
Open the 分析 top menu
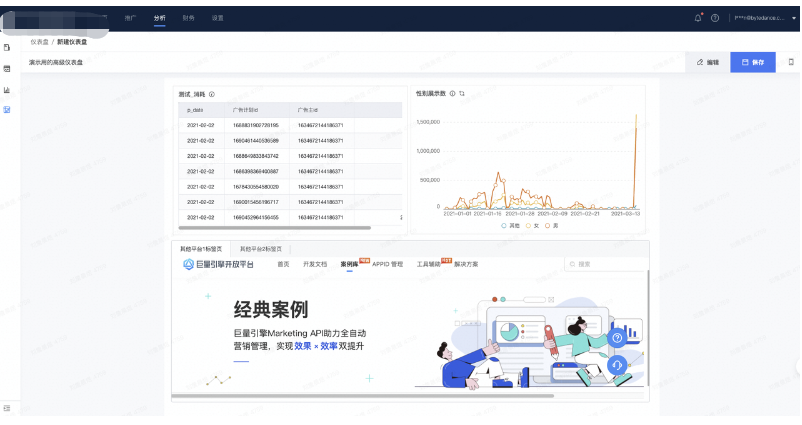point(160,18)
